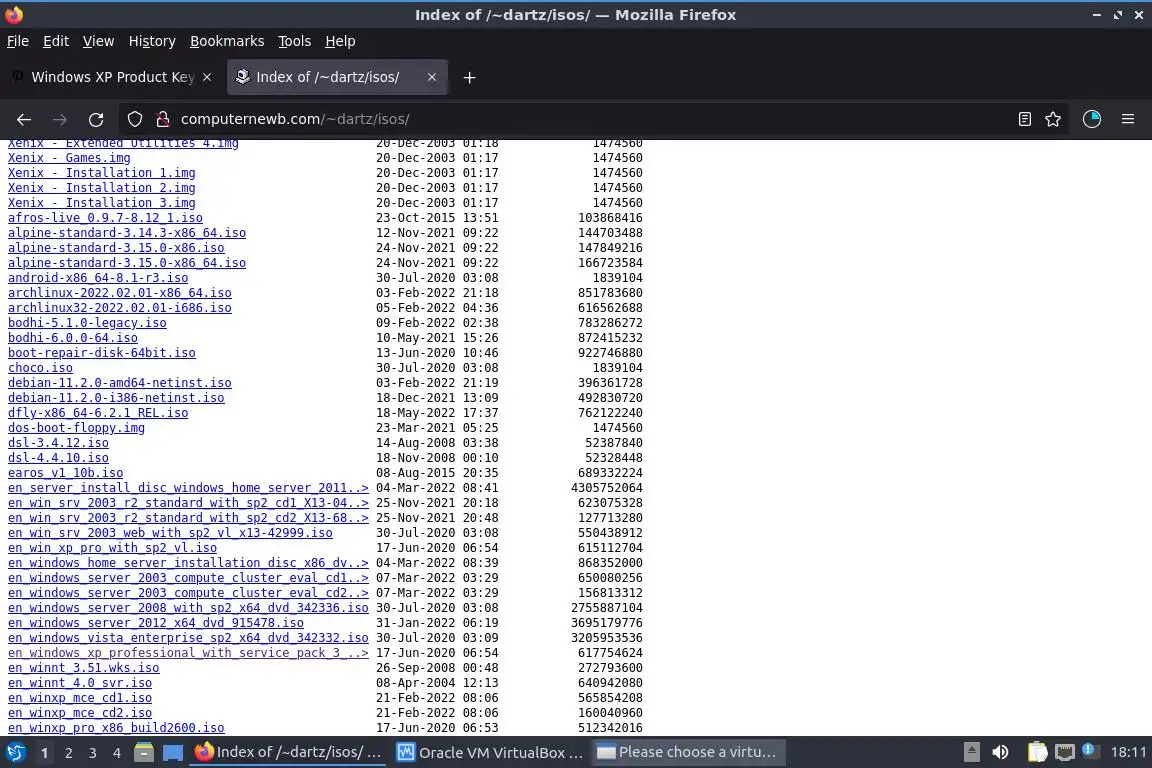Open the system start menu icon
This screenshot has height=768, width=1152.
[x=15, y=753]
